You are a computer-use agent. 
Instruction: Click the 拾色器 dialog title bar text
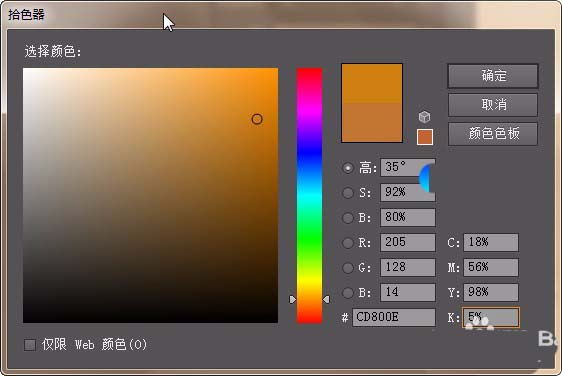27,15
